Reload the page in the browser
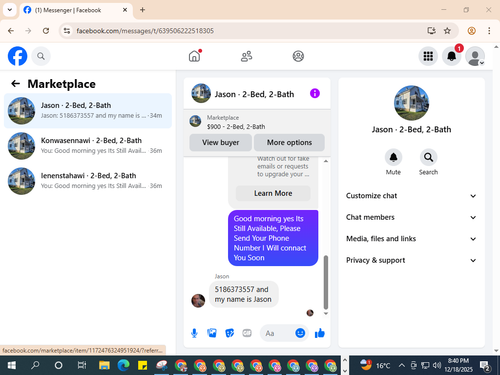The width and height of the screenshot is (500, 375). click(46, 31)
